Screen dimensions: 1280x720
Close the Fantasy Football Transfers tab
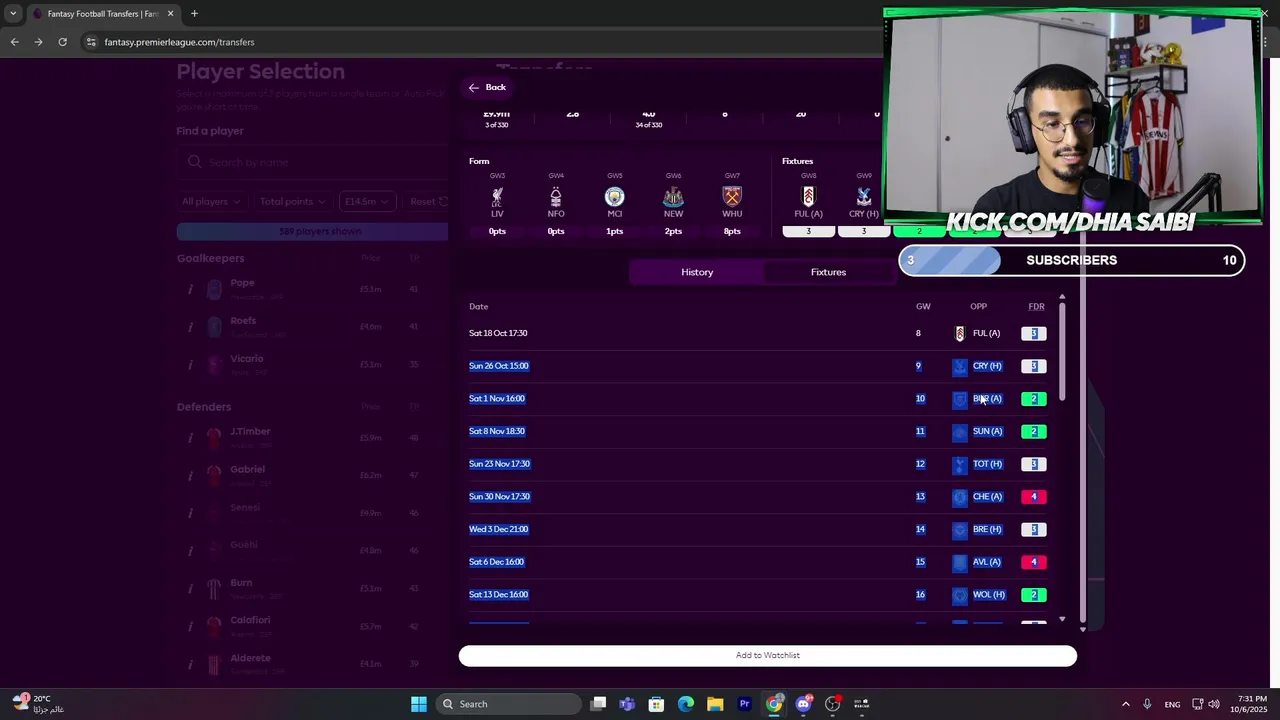coord(170,14)
